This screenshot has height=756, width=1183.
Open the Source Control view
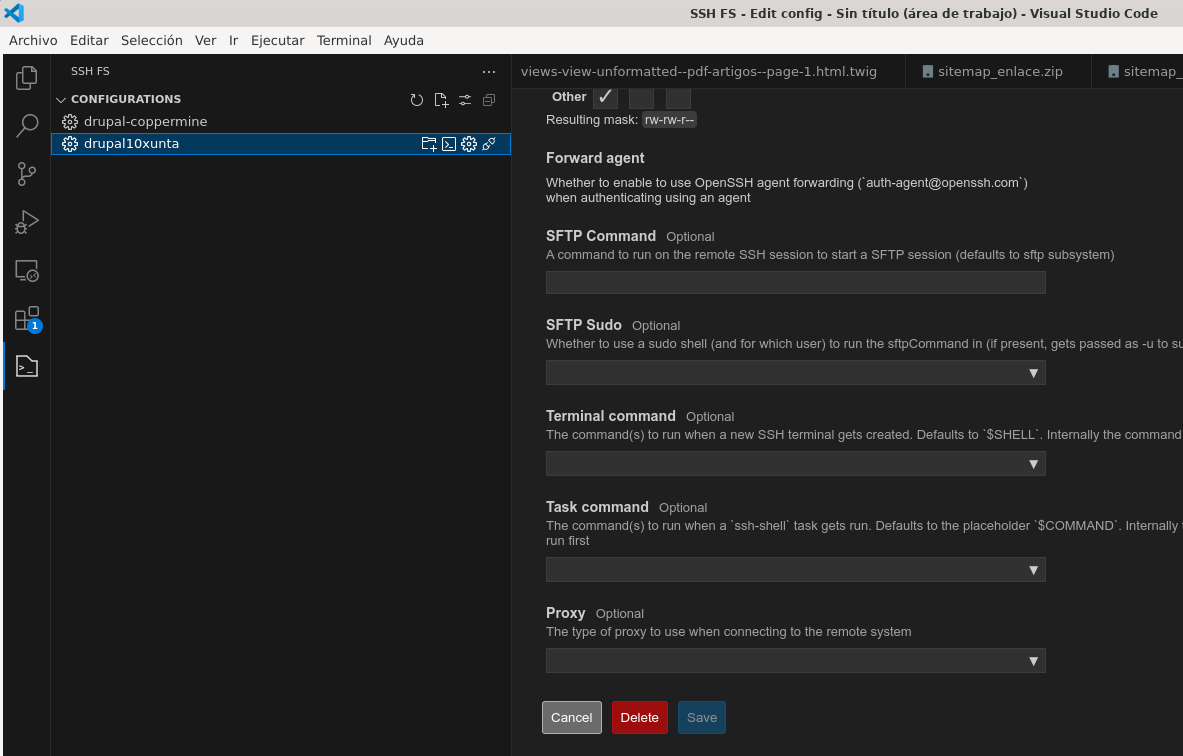[27, 174]
